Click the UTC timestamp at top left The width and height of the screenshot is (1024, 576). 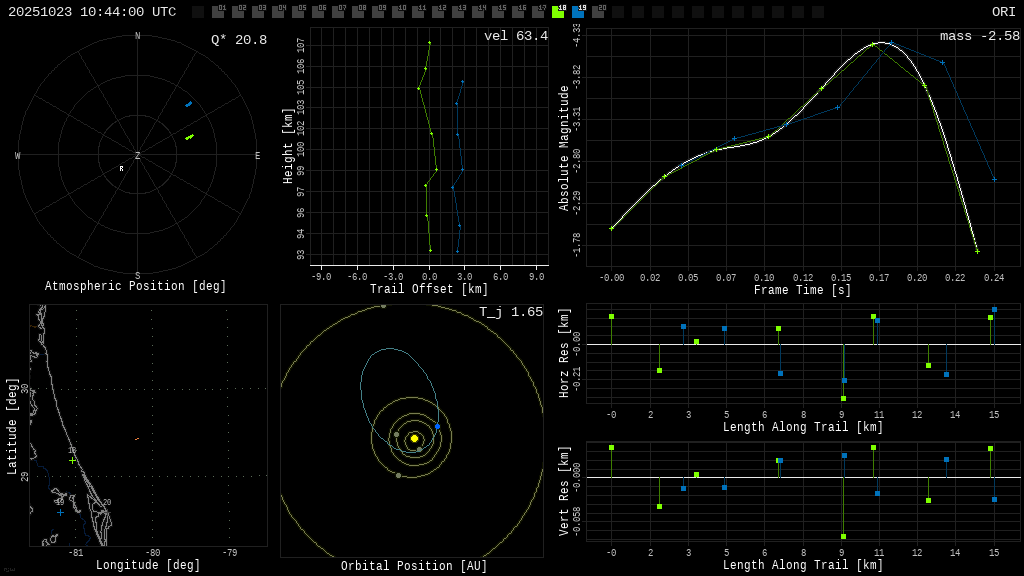92,12
